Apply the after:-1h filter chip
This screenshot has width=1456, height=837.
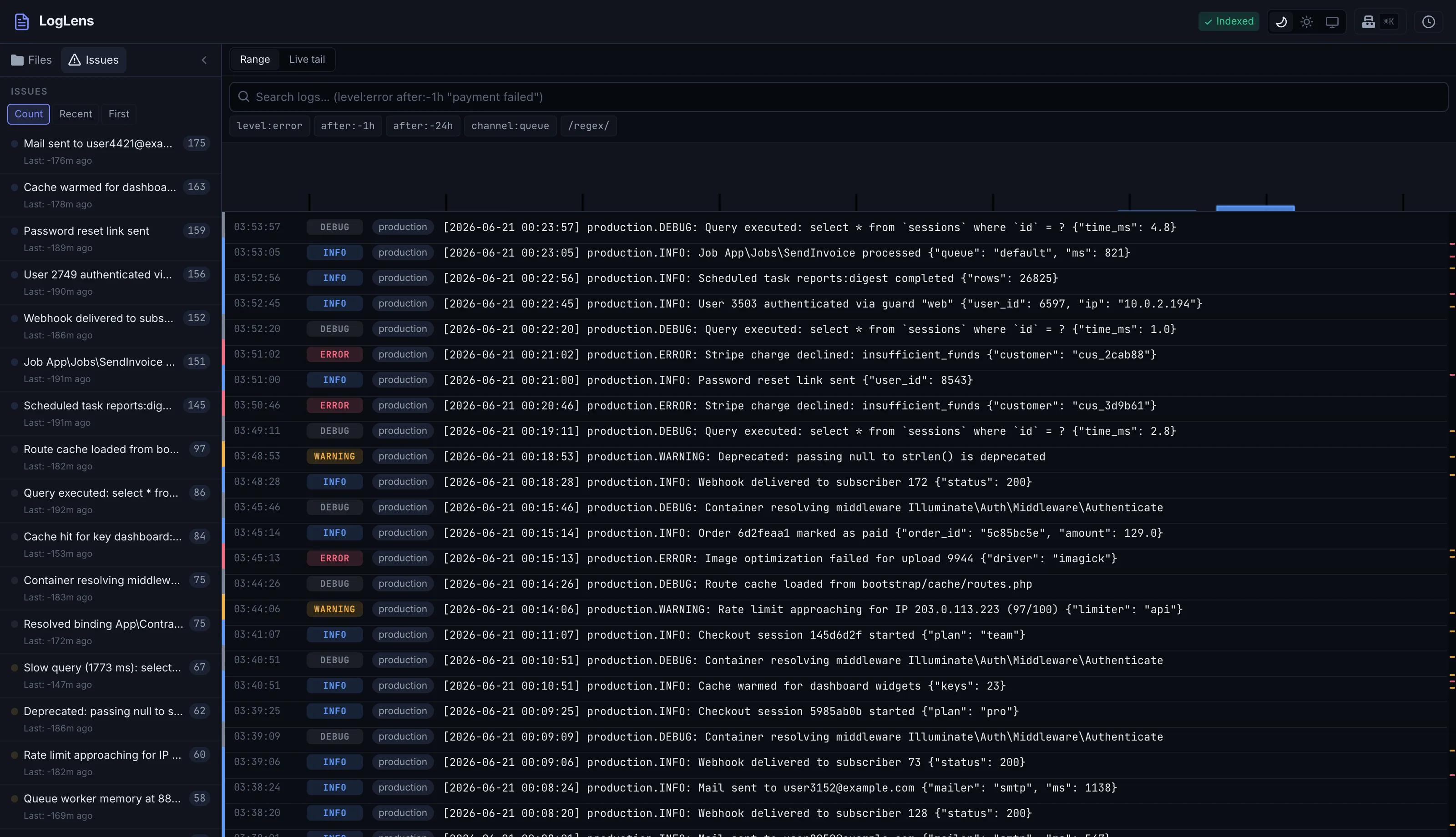[348, 126]
